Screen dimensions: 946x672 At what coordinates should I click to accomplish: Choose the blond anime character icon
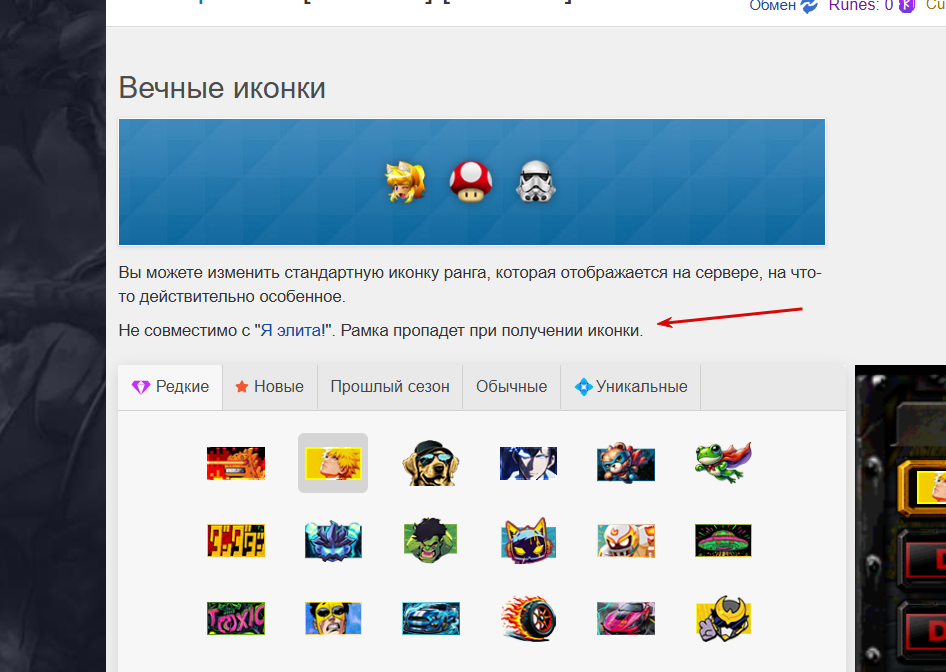333,463
